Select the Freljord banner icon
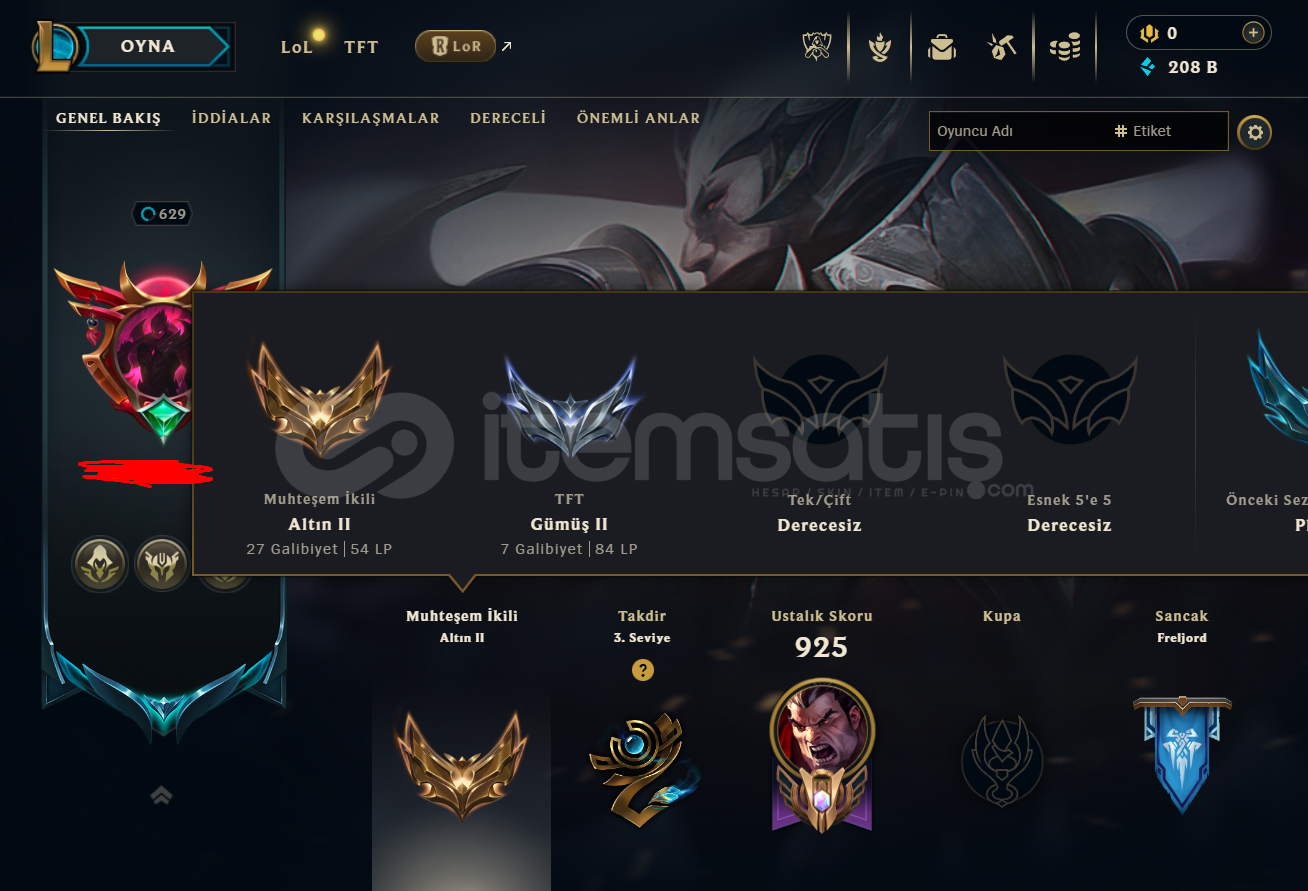 click(x=1182, y=754)
